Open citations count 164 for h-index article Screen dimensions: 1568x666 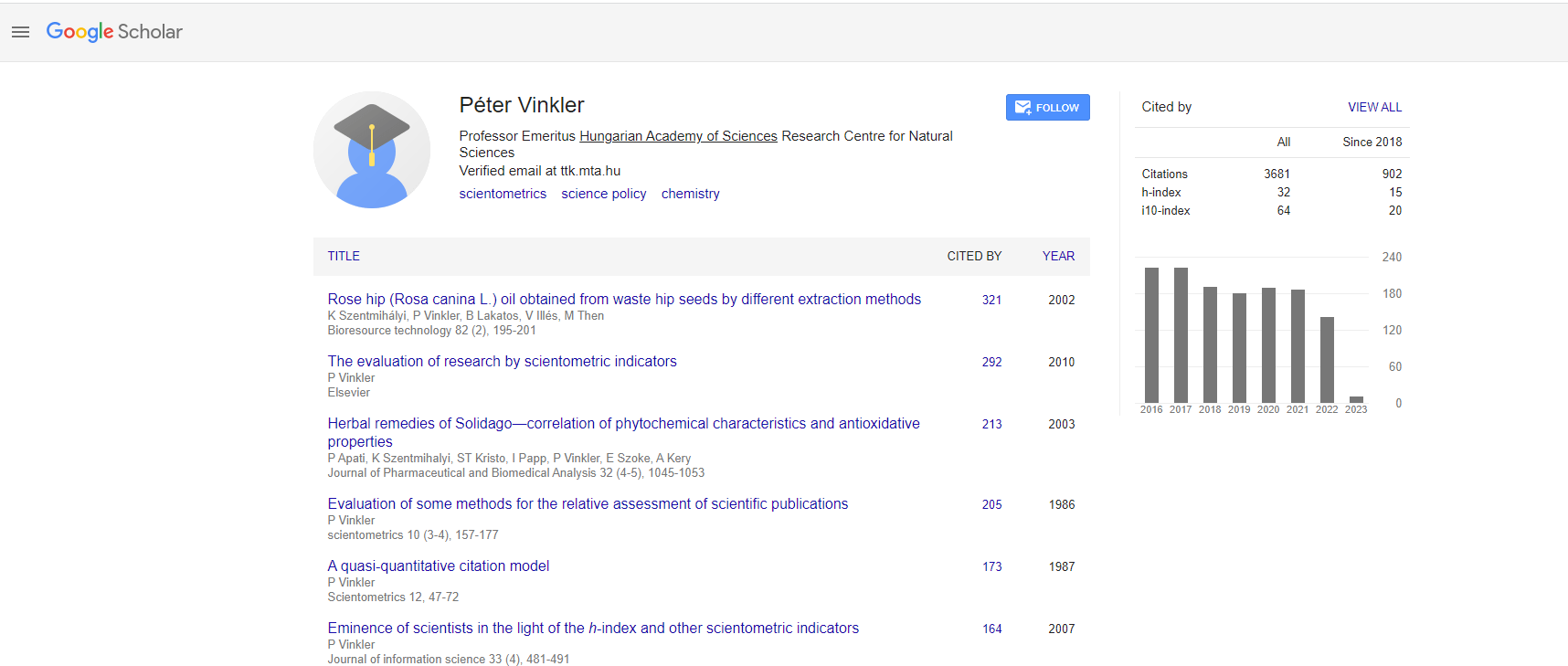[991, 629]
